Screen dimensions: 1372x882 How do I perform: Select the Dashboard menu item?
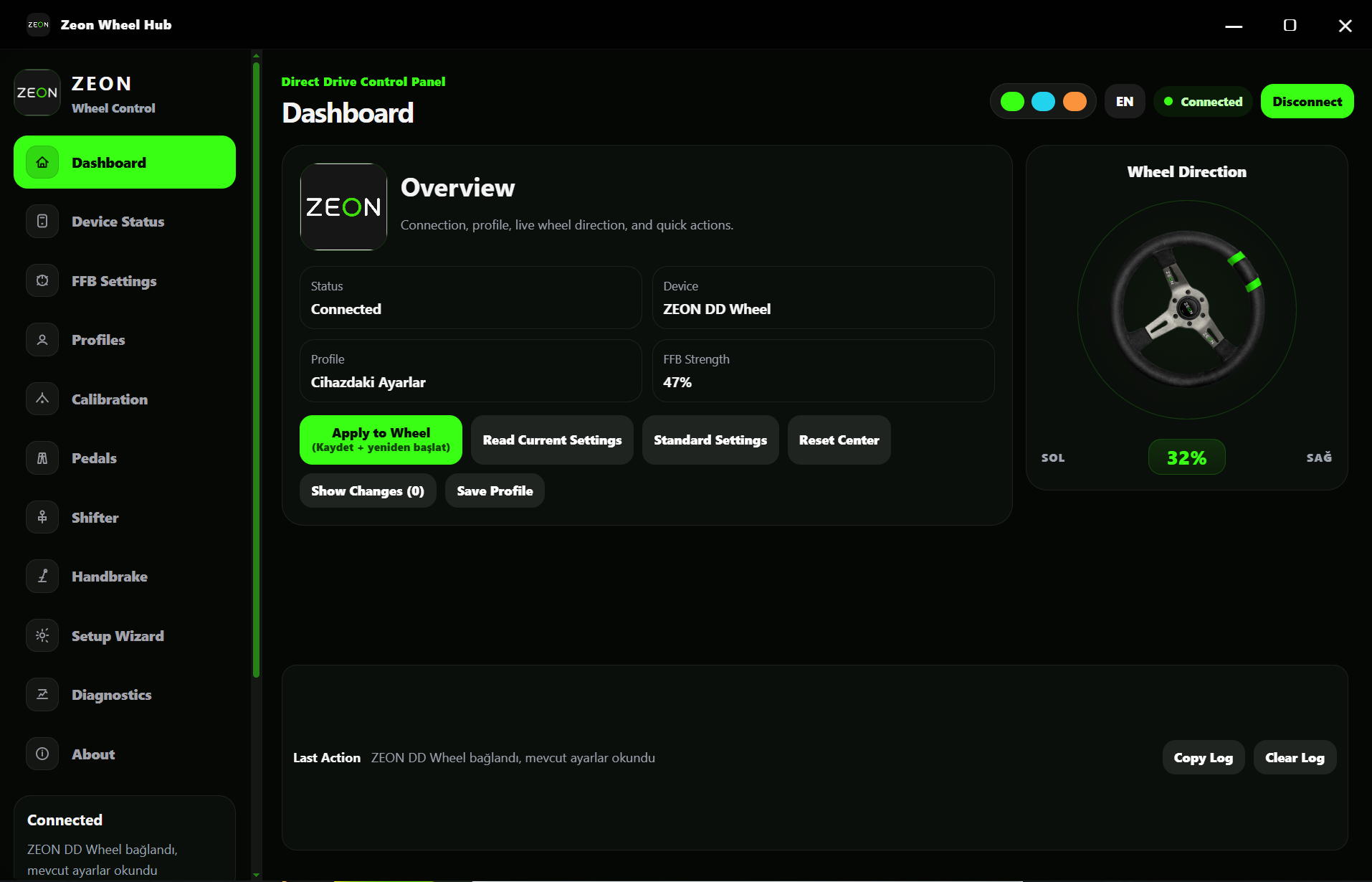coord(125,162)
